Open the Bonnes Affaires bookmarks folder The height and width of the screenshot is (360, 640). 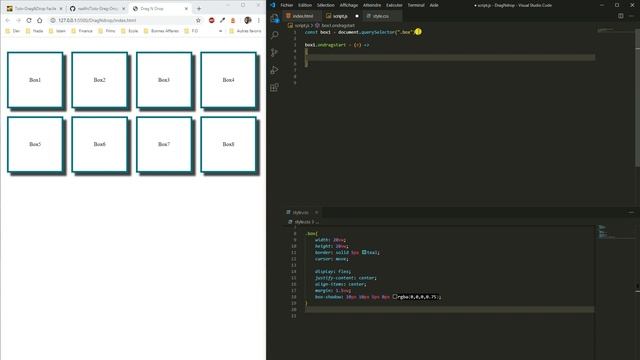(161, 31)
